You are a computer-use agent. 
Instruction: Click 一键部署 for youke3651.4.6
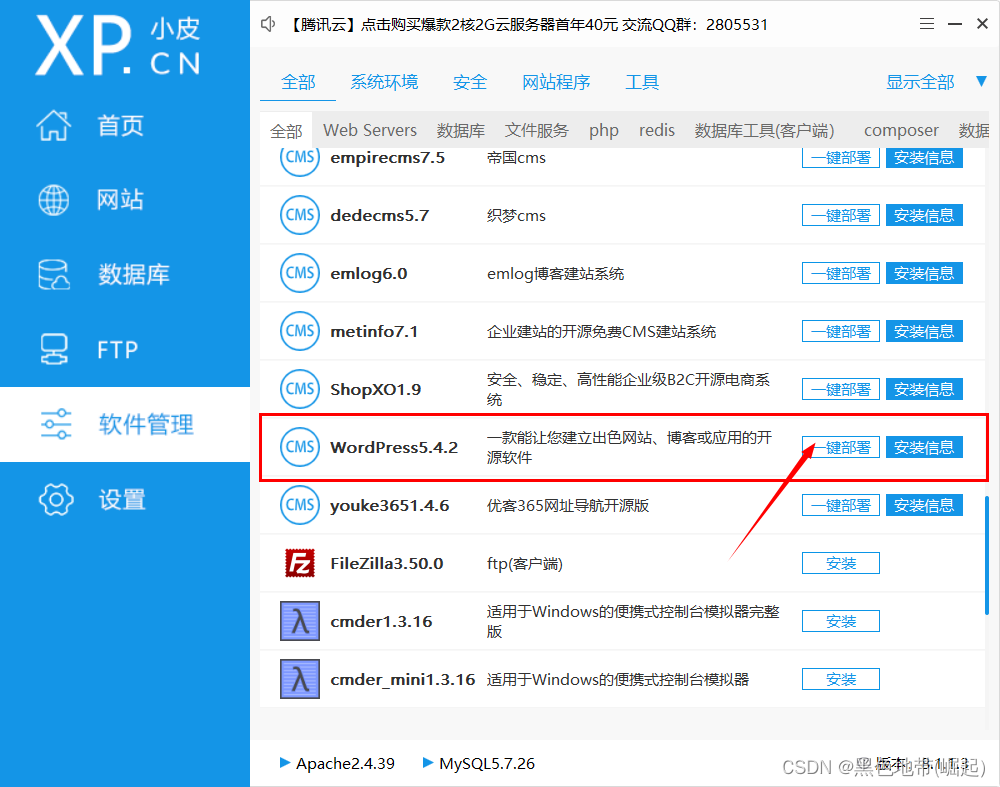point(841,506)
